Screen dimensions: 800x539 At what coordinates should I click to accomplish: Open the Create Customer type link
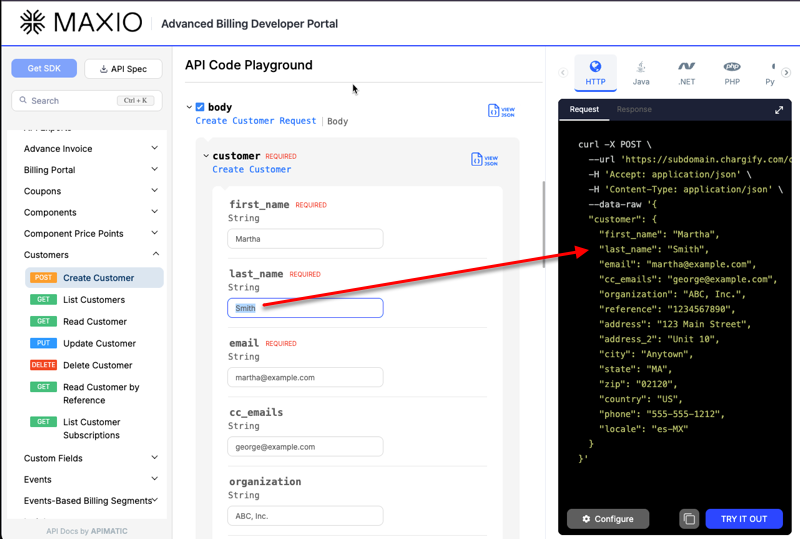(x=252, y=169)
